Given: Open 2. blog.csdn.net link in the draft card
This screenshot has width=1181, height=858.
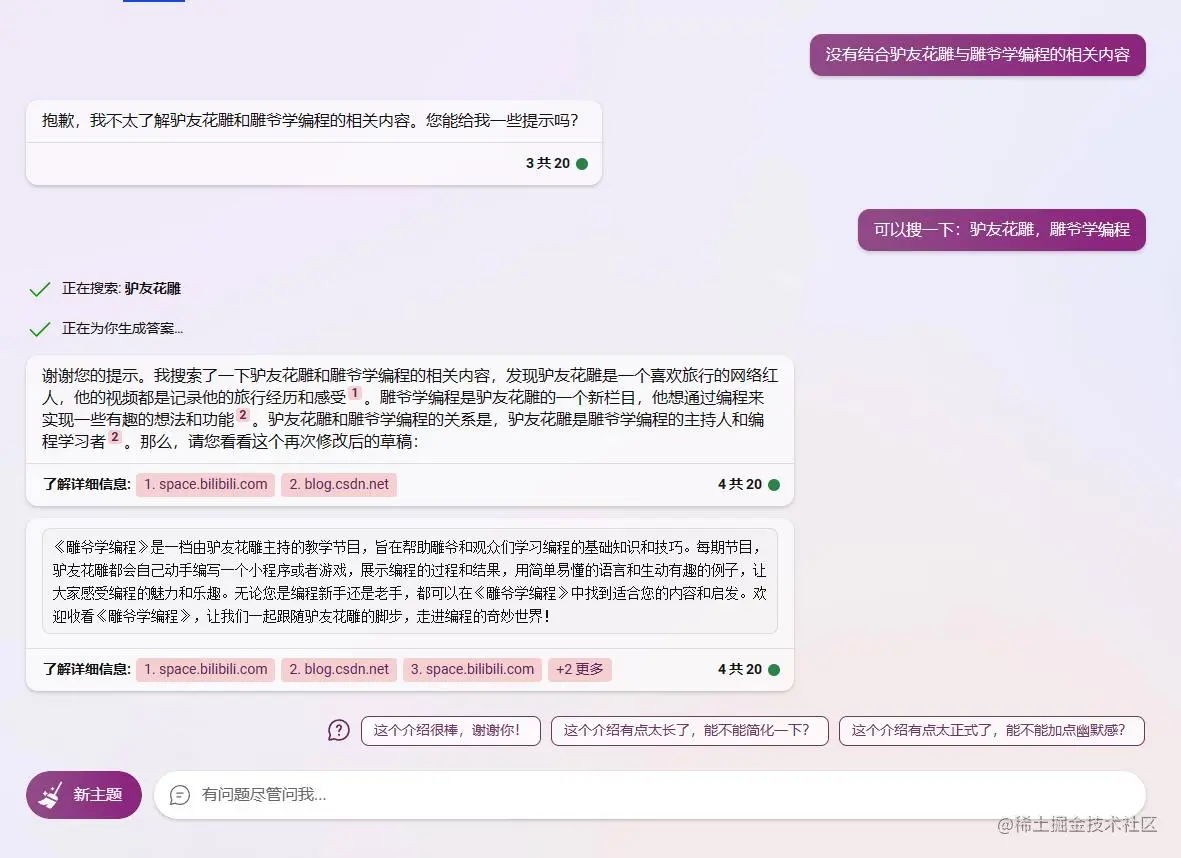Looking at the screenshot, I should (x=339, y=669).
